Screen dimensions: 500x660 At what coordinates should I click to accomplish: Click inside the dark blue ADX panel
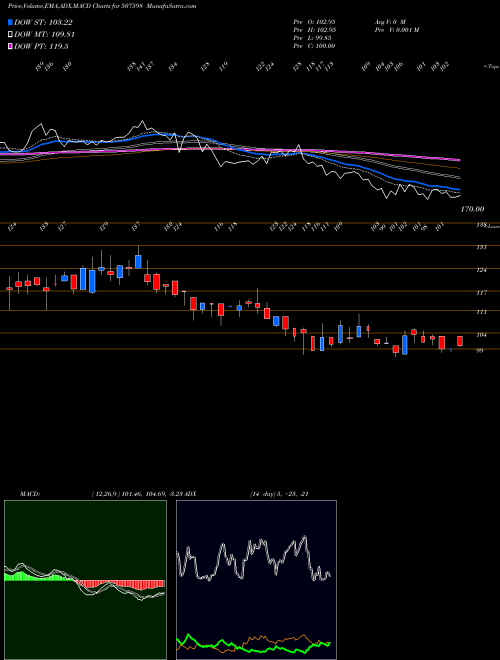(x=256, y=580)
